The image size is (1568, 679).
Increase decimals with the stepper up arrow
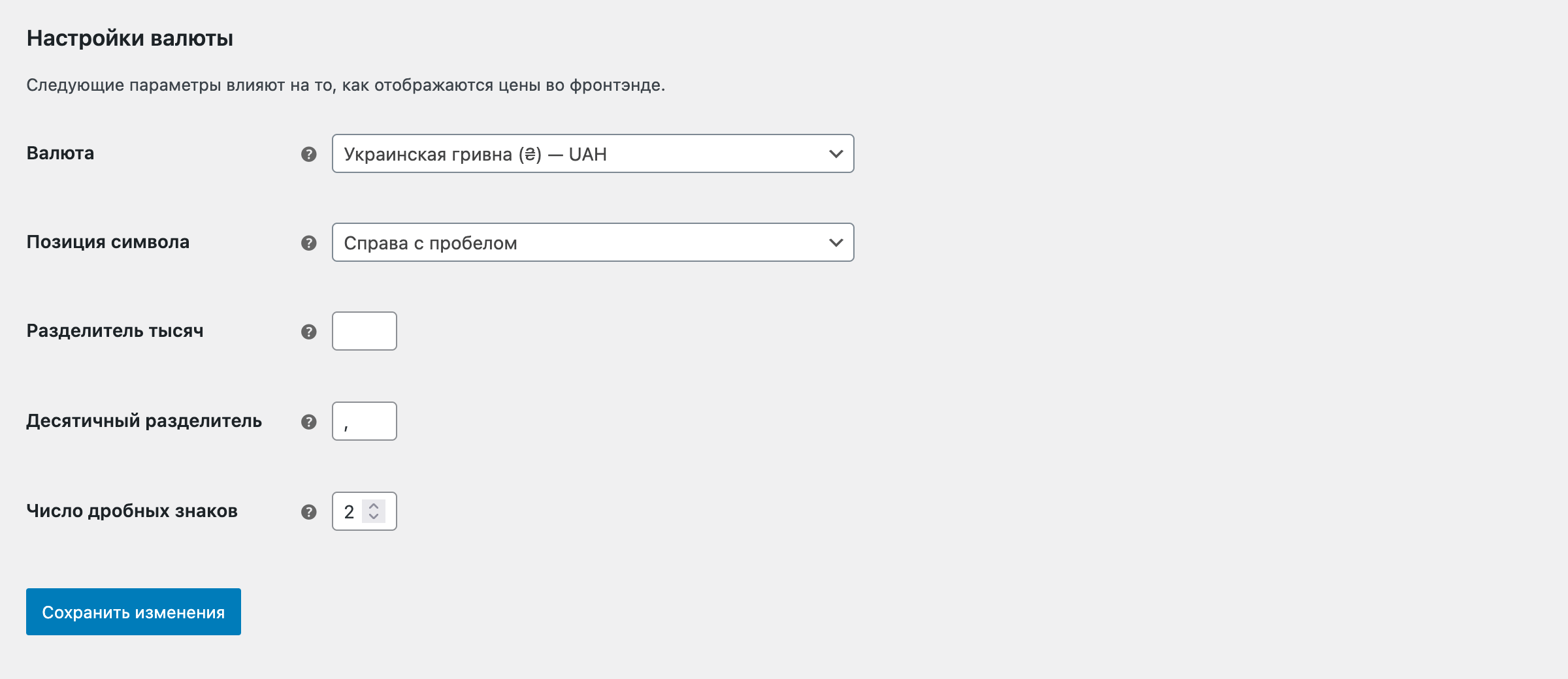374,505
